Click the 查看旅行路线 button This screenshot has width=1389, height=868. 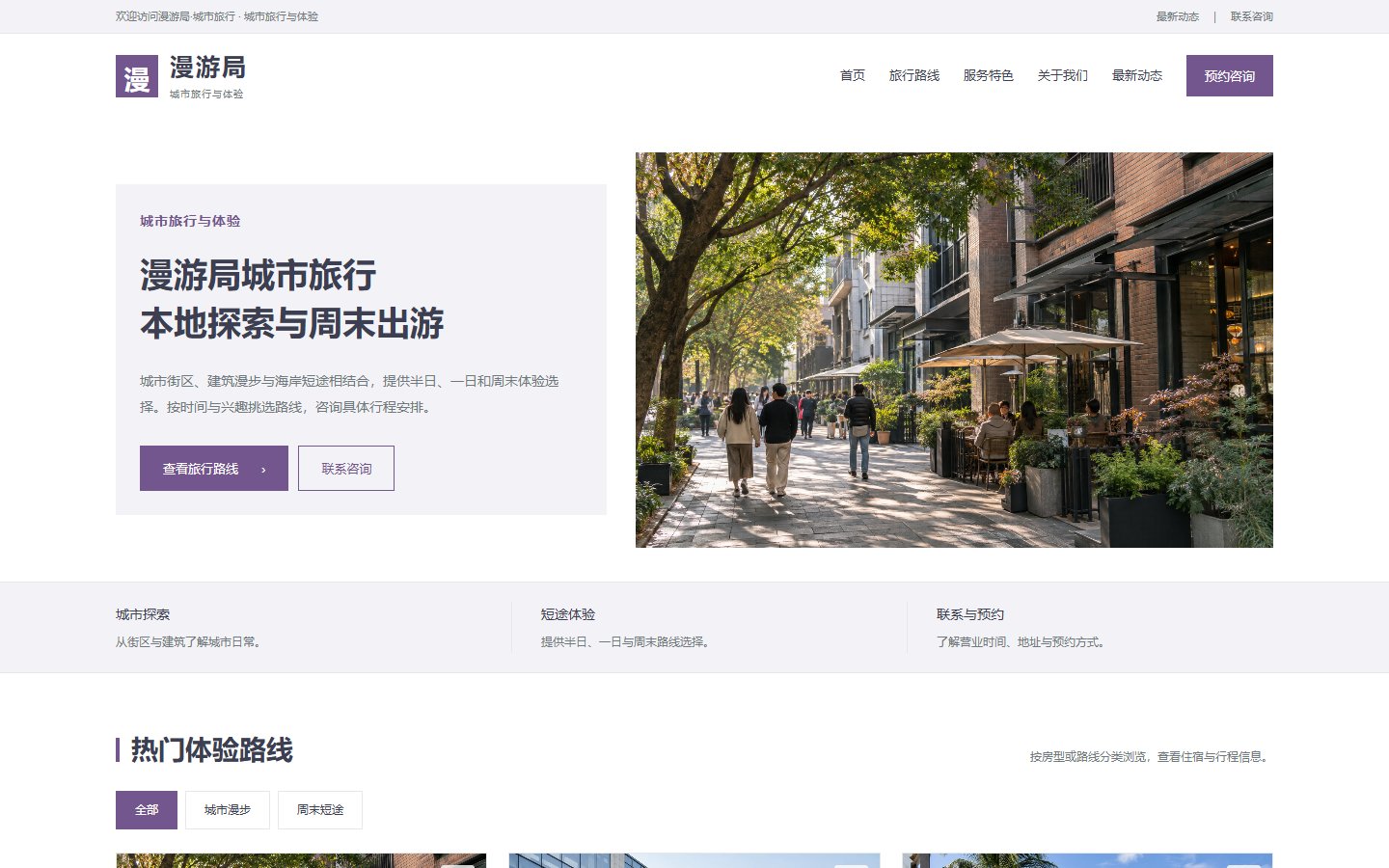(x=214, y=468)
